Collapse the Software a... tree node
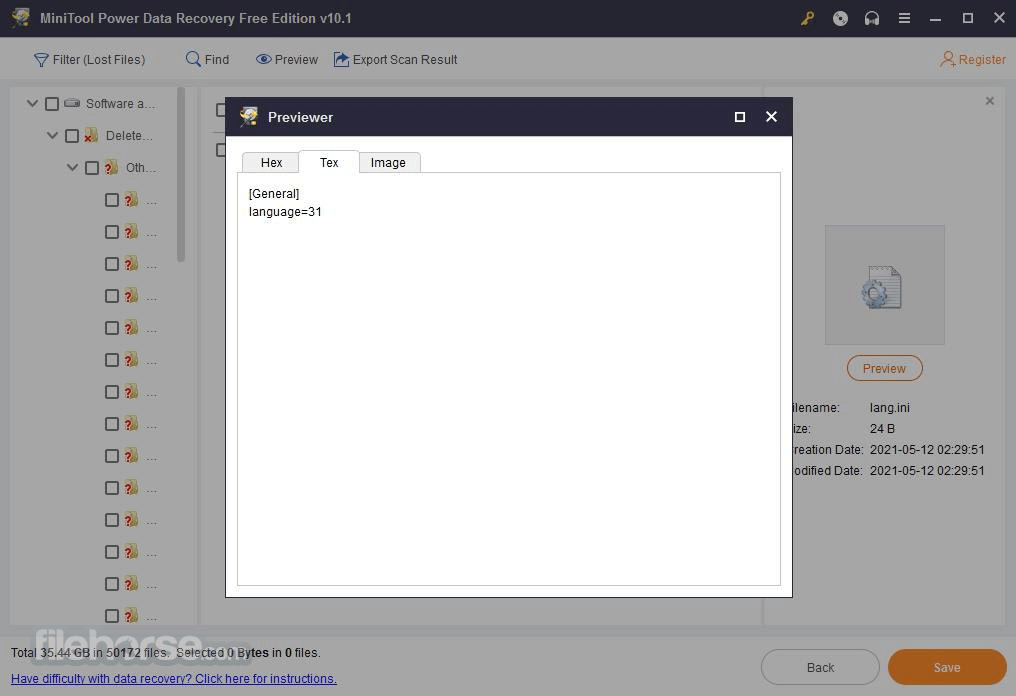 pos(32,103)
